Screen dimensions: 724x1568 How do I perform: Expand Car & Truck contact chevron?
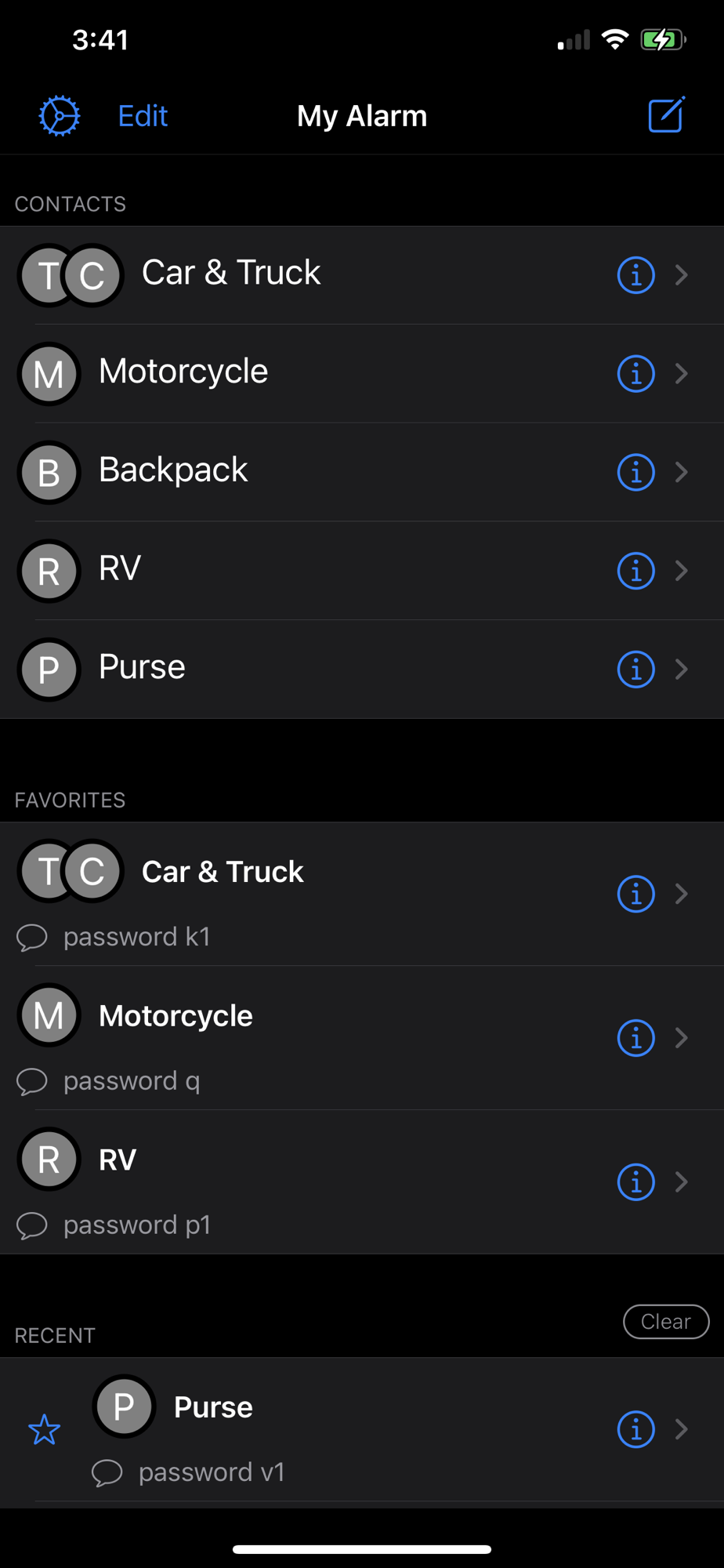click(x=682, y=275)
